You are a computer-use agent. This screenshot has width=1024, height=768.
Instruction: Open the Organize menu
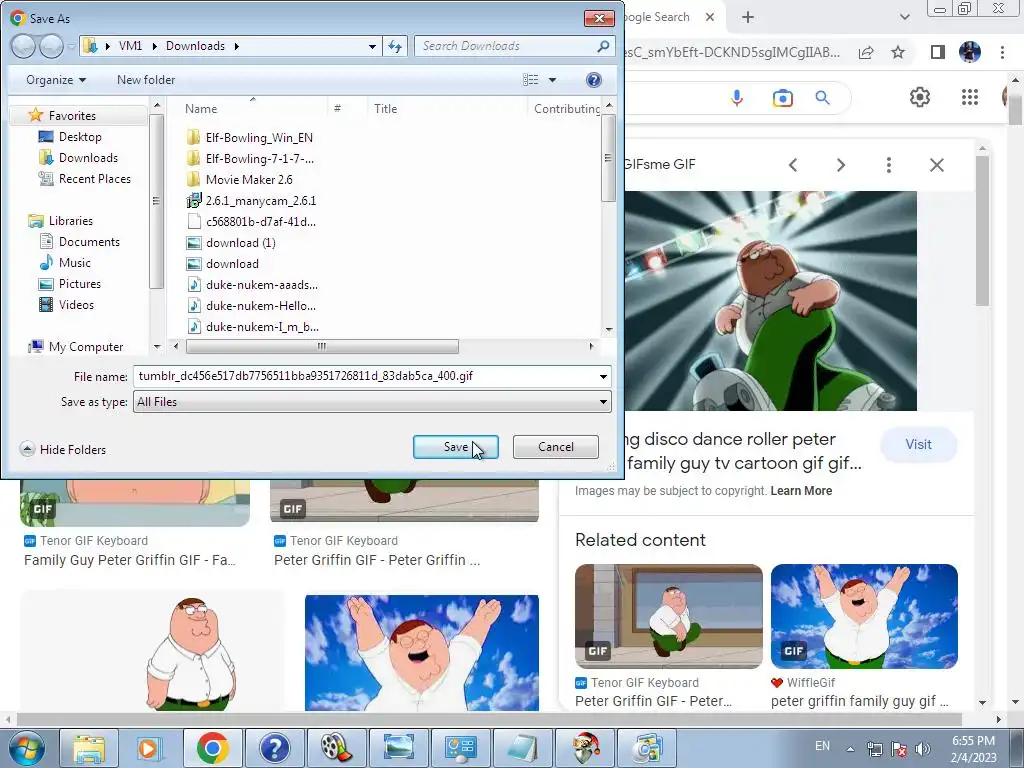56,80
